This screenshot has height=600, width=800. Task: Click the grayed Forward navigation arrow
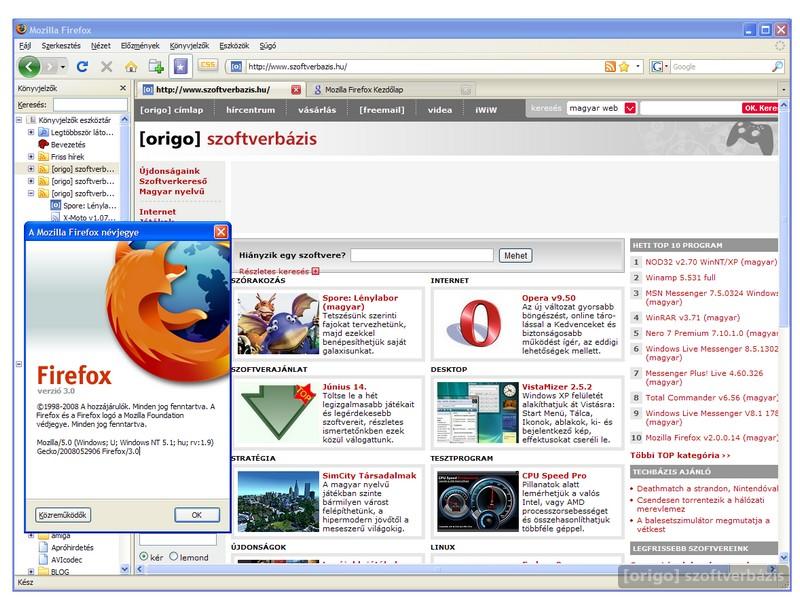[x=49, y=67]
